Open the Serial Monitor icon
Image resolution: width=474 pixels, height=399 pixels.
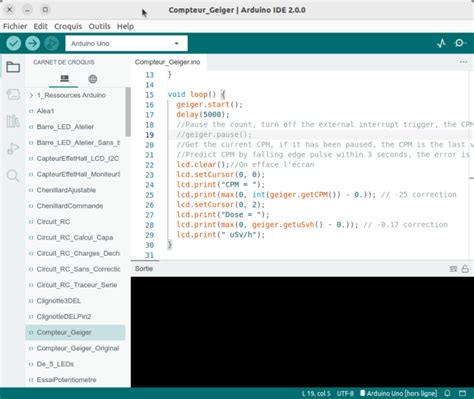pyautogui.click(x=460, y=43)
